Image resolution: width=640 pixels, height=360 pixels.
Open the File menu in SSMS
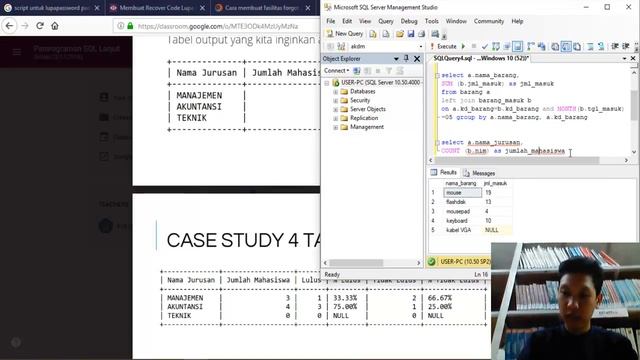[331, 21]
